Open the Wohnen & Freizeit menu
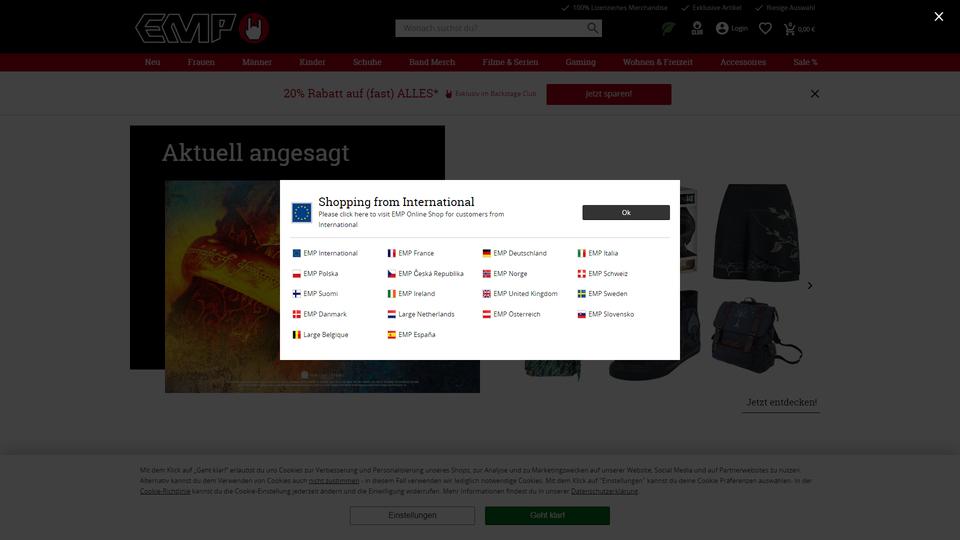The image size is (960, 540). 658,62
